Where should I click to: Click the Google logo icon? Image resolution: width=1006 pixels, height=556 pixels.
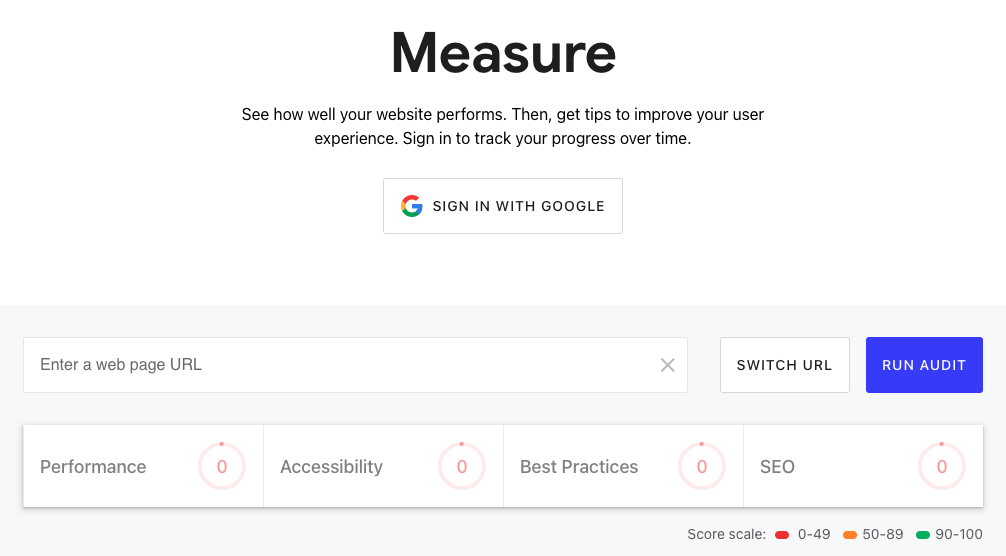point(412,206)
